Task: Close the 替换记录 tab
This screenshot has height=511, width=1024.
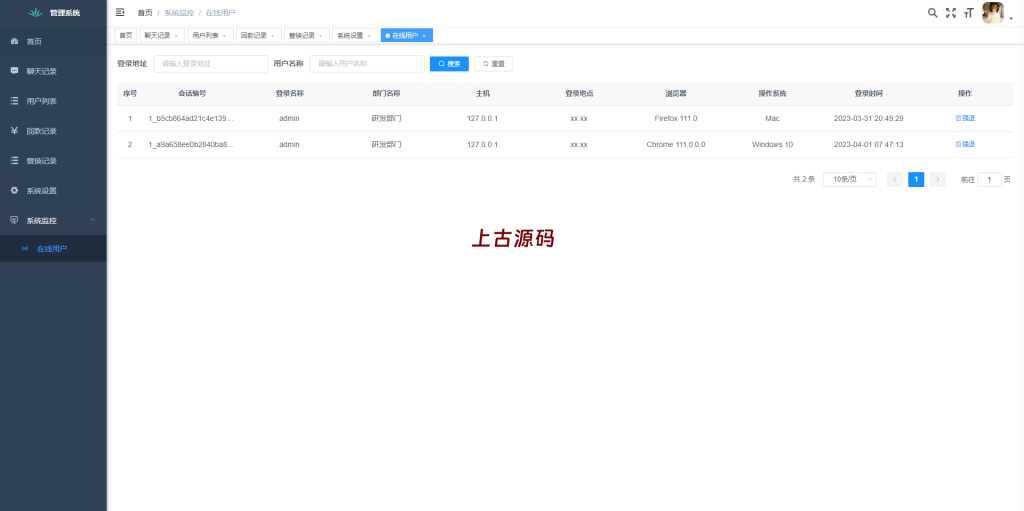Action: pos(321,36)
